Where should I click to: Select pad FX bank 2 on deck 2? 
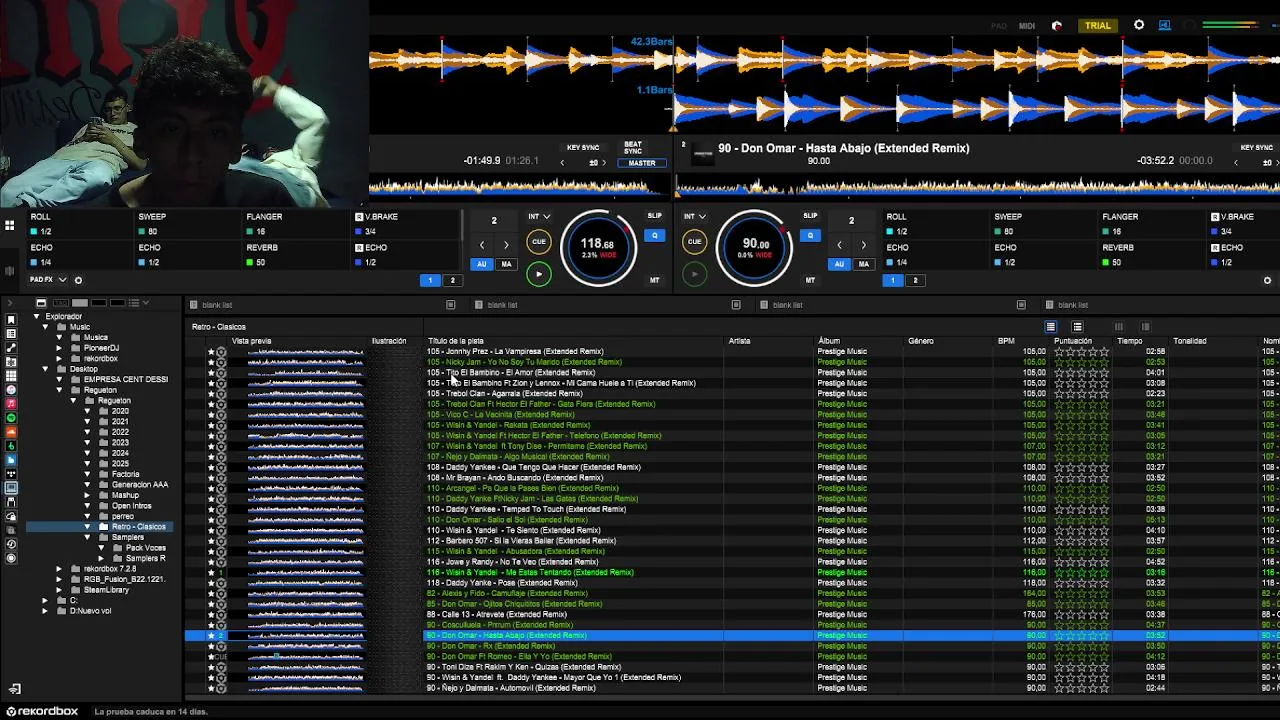click(914, 280)
